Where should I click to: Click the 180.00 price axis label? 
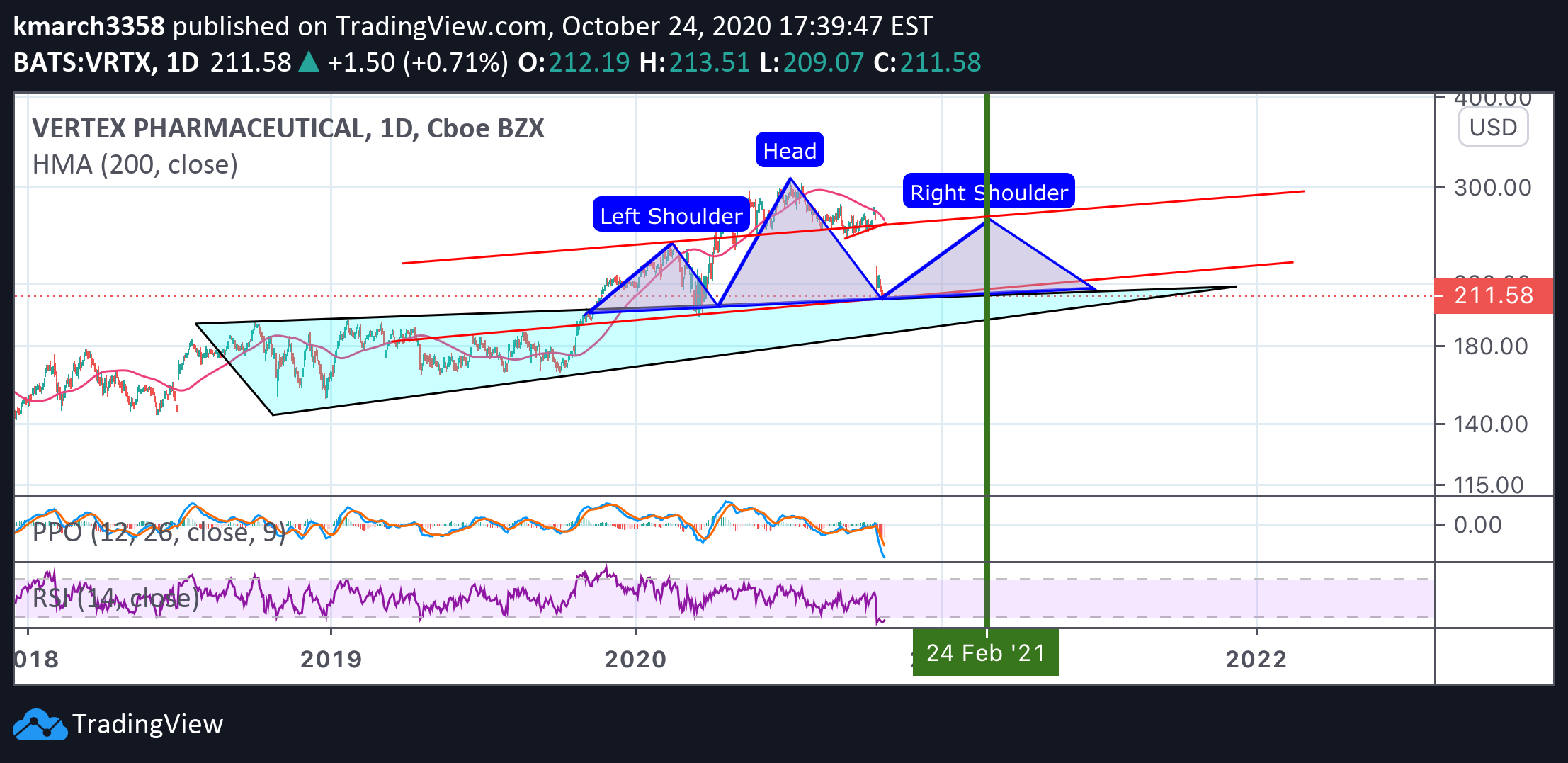tap(1491, 346)
